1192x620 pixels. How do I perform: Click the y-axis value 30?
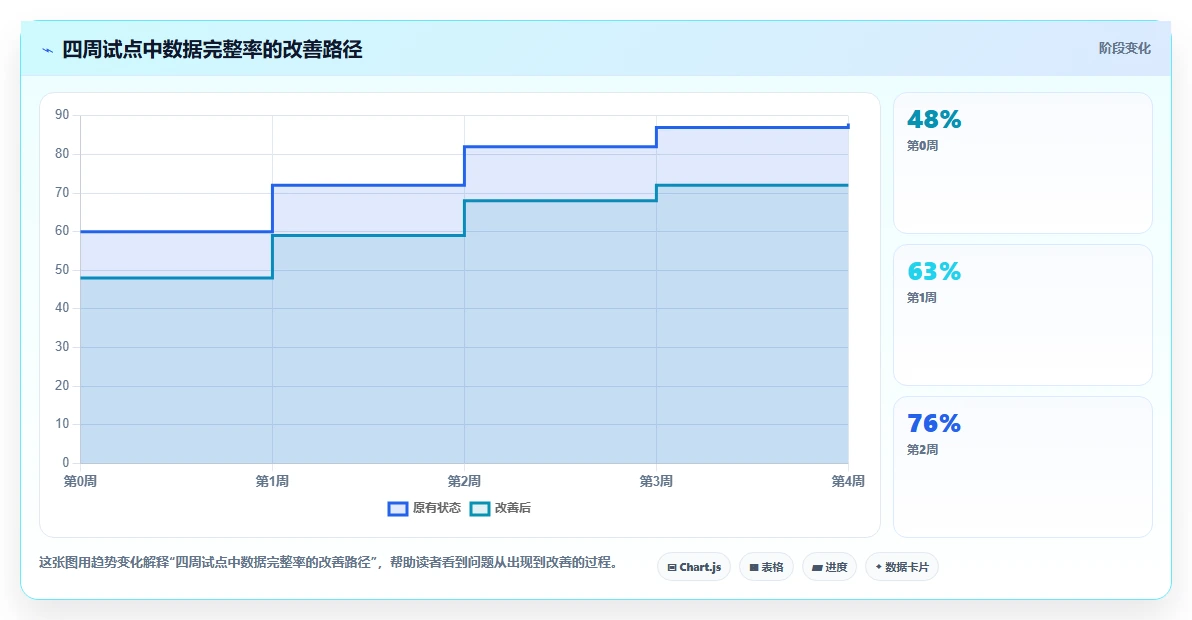[62, 346]
